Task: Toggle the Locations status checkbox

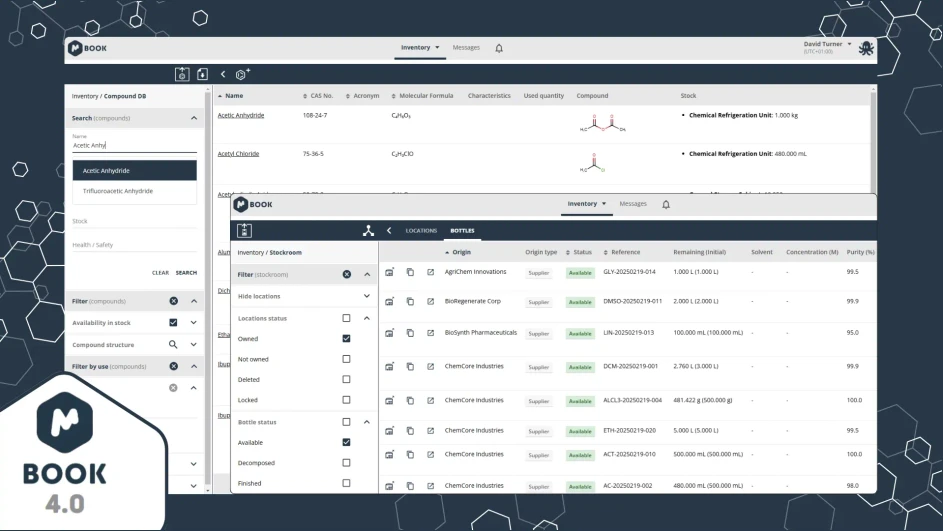Action: [346, 318]
